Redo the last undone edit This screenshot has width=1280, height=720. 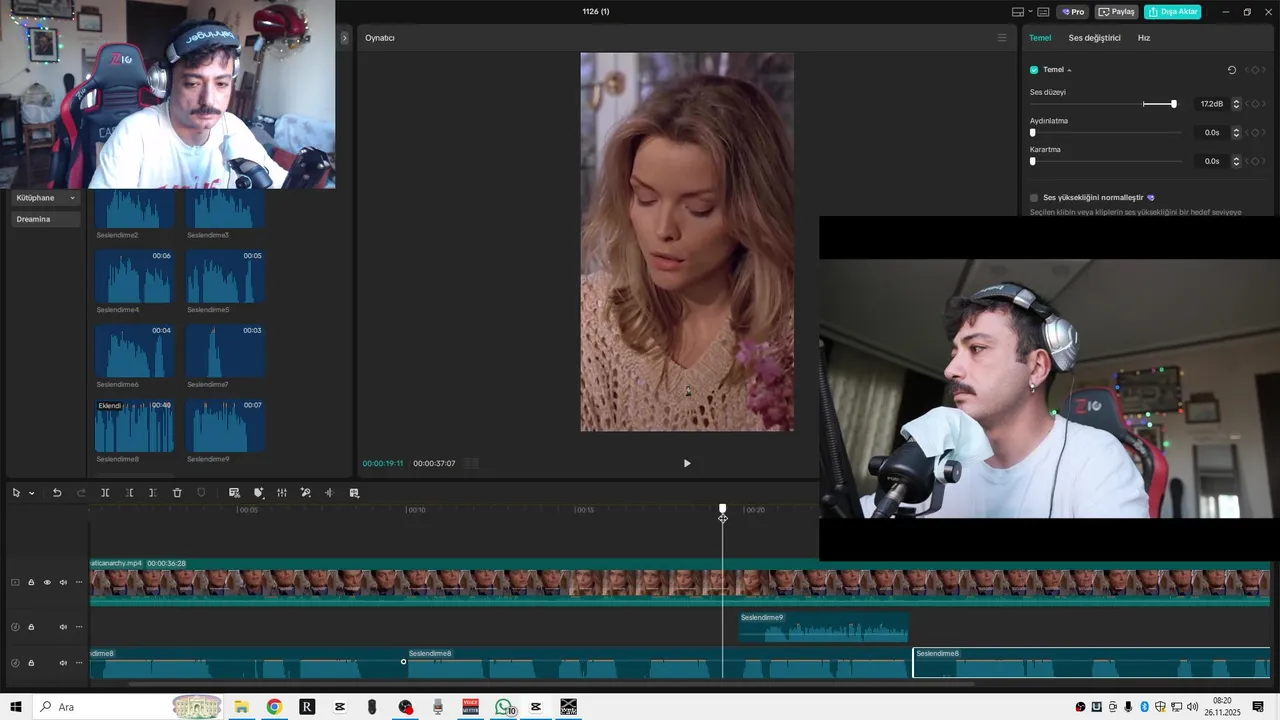tap(82, 493)
